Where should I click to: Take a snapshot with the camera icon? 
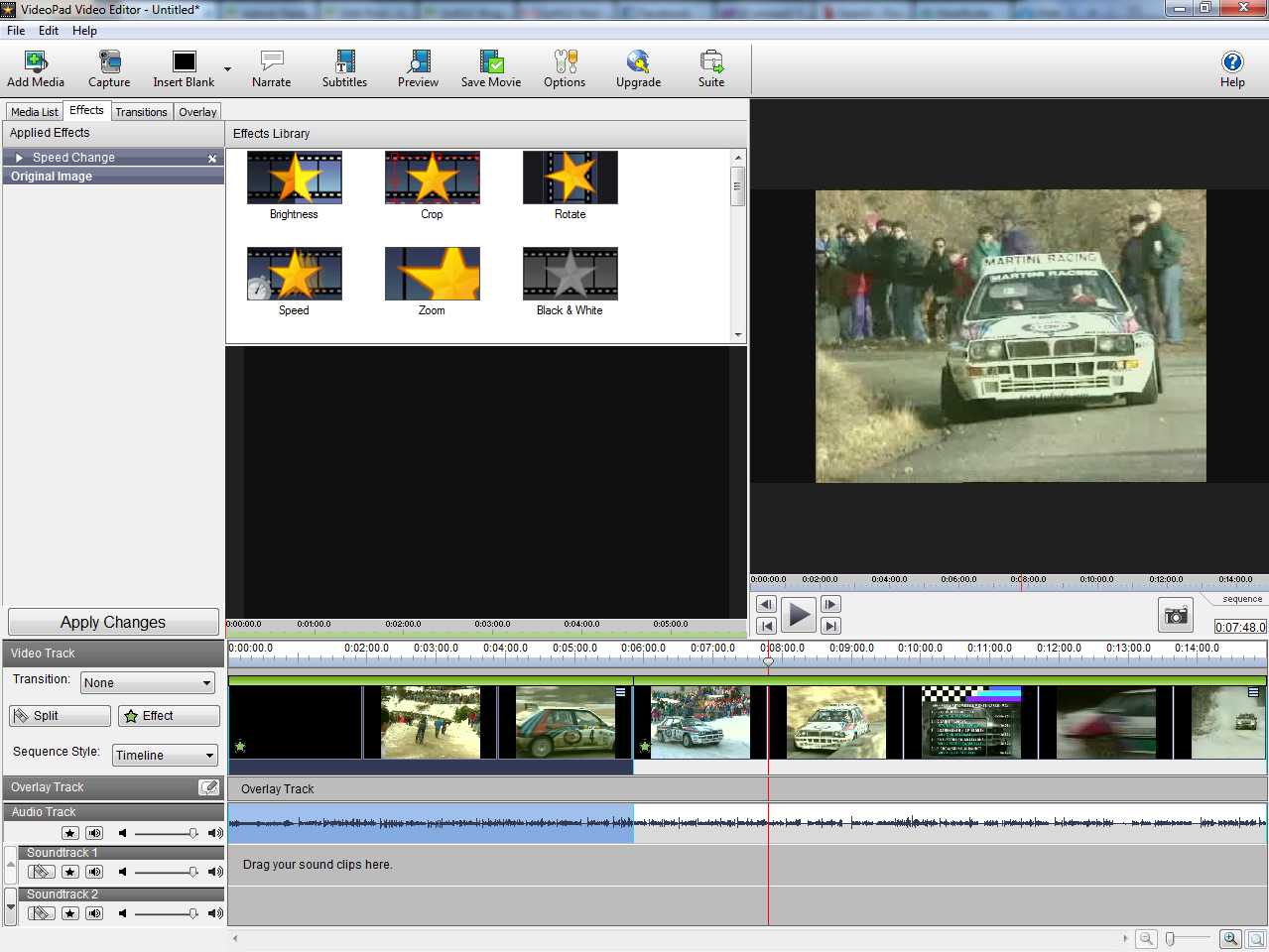pyautogui.click(x=1176, y=616)
